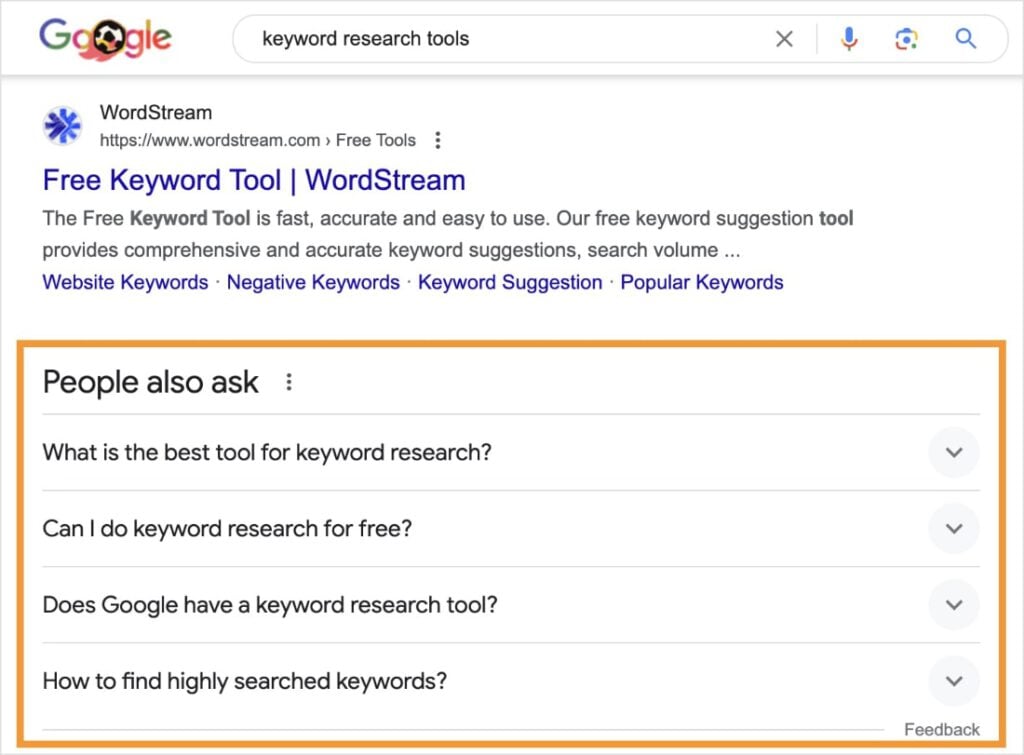Click the Google logo
The height and width of the screenshot is (755, 1024).
[103, 37]
